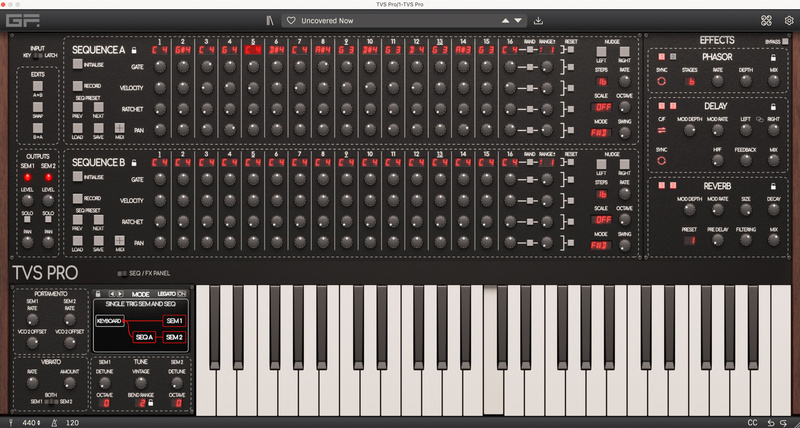Open Sequence A MIDI grid button
800x428 pixels.
click(120, 128)
